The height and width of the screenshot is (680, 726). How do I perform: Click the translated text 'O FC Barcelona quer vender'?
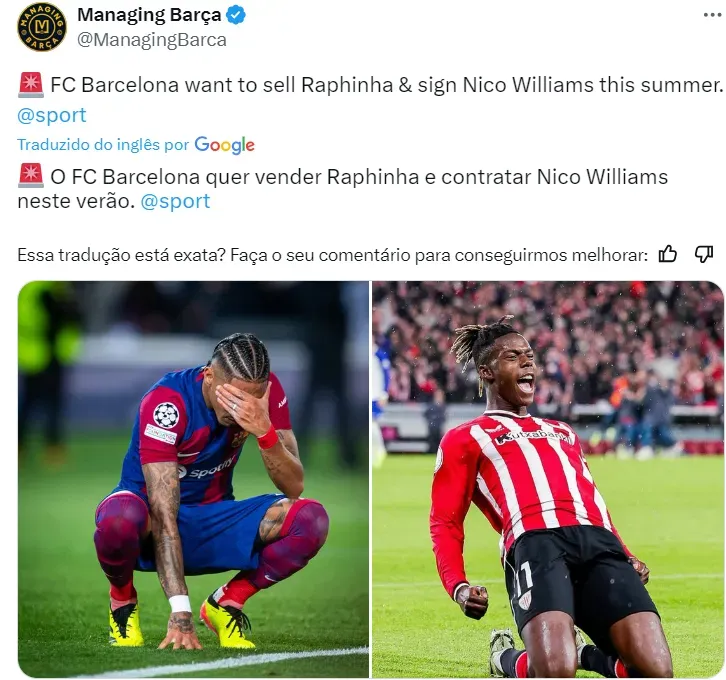pos(186,176)
